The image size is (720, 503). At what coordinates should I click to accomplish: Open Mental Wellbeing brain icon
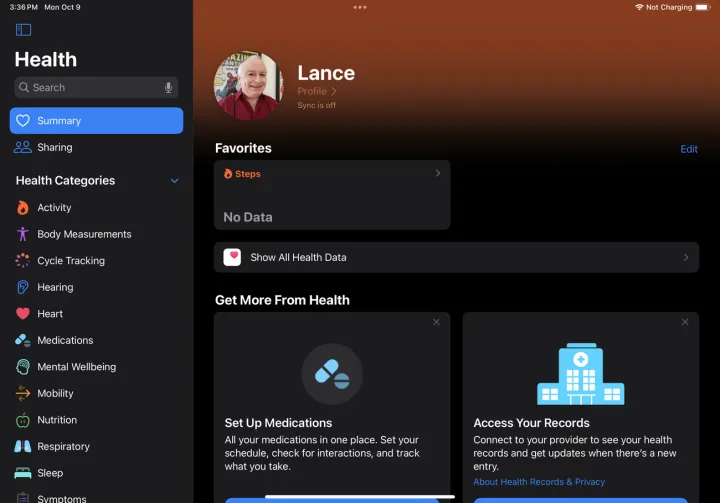pyautogui.click(x=23, y=367)
